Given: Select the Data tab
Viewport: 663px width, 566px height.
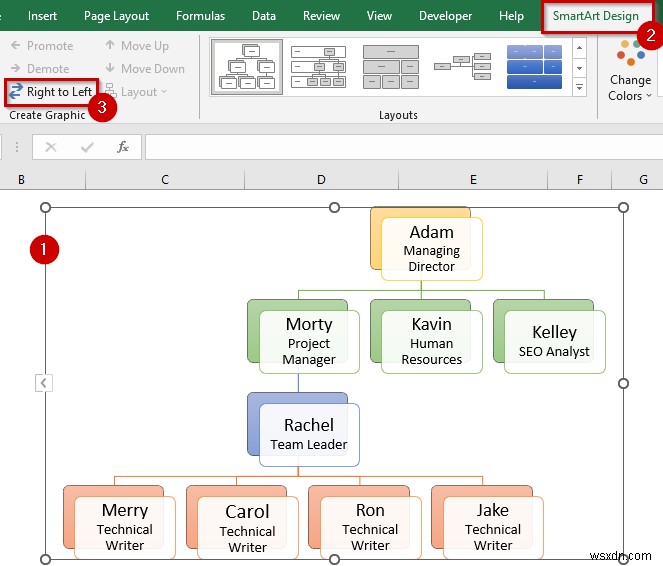Looking at the screenshot, I should point(264,16).
